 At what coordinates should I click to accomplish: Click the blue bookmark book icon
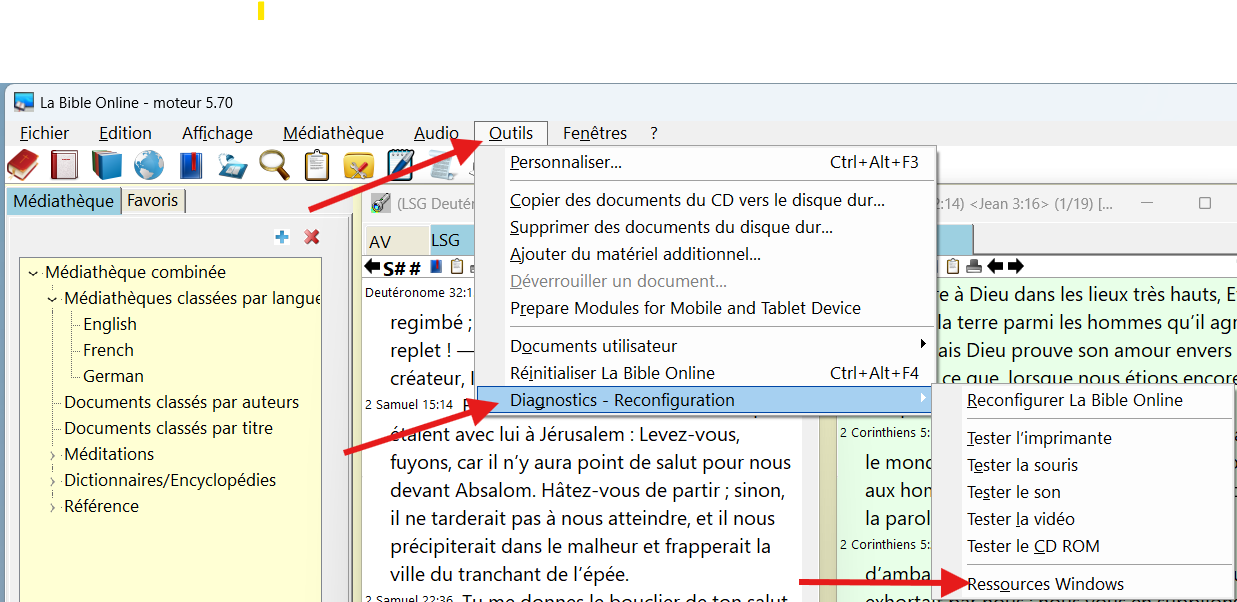(x=191, y=165)
